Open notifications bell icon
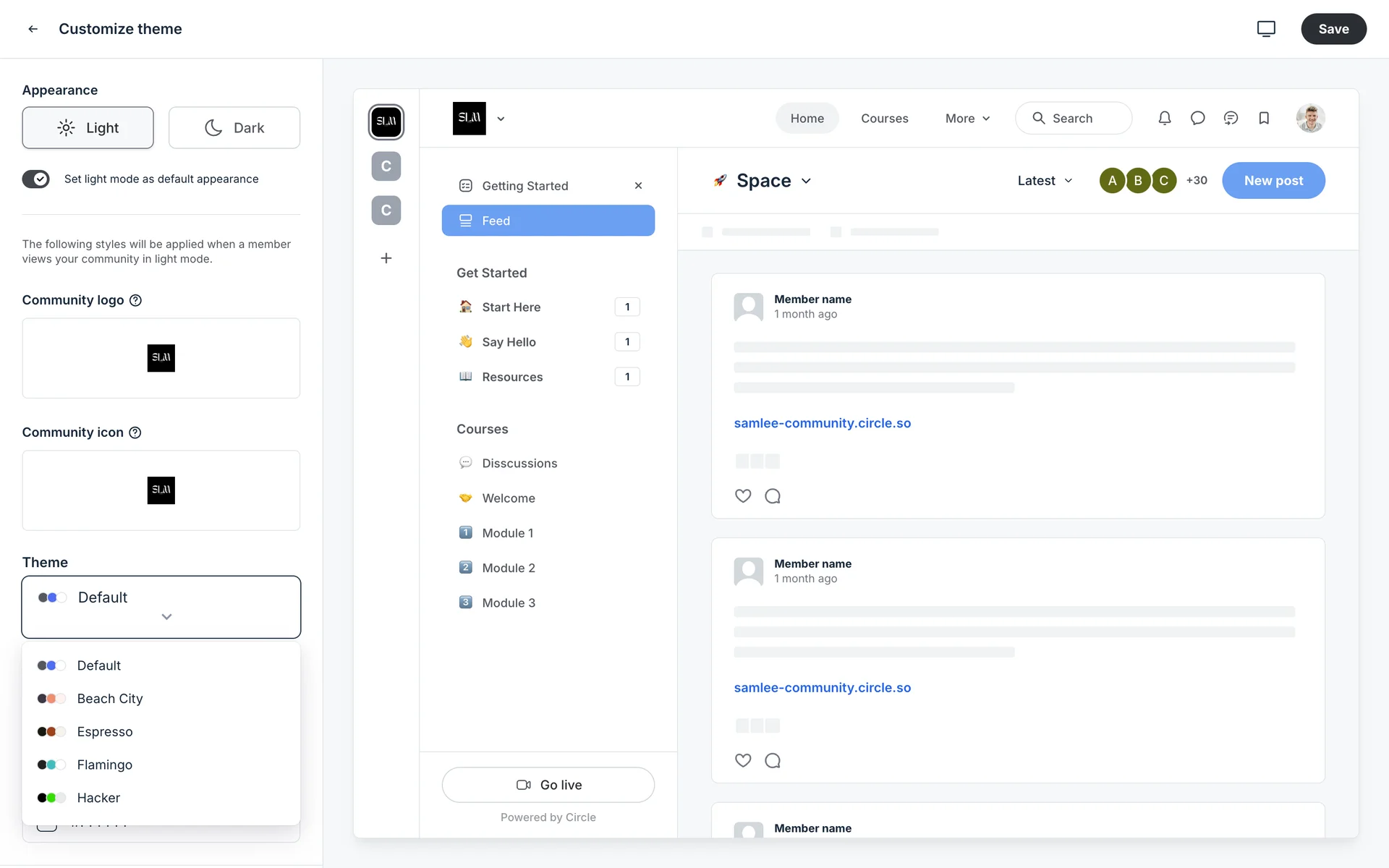The image size is (1389, 868). click(x=1164, y=118)
